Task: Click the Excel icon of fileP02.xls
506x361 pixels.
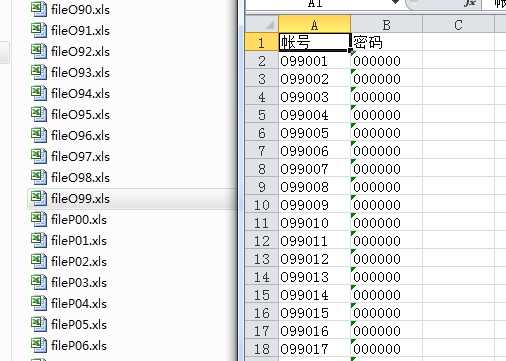Action: pyautogui.click(x=39, y=261)
